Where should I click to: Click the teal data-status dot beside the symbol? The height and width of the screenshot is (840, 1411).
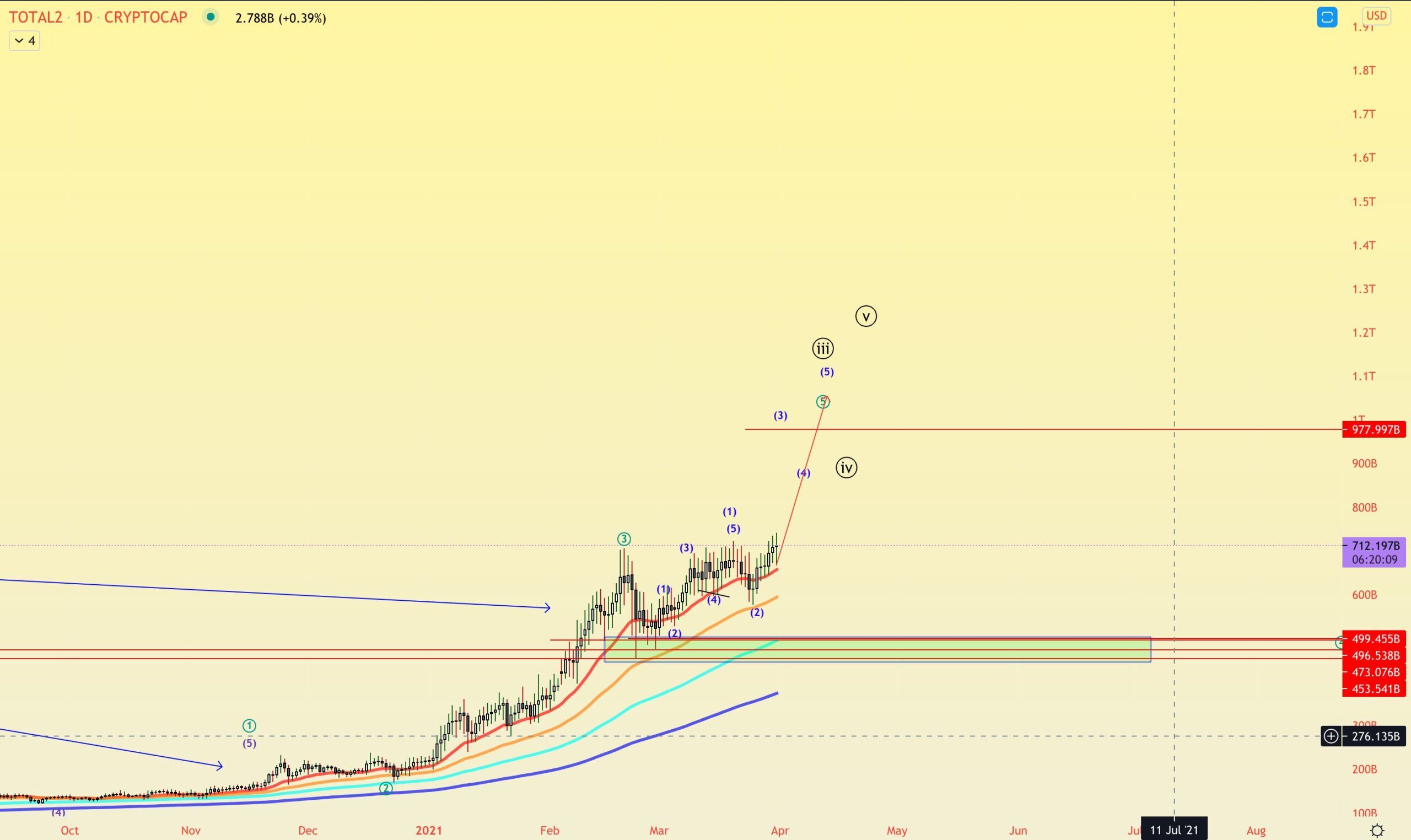211,18
